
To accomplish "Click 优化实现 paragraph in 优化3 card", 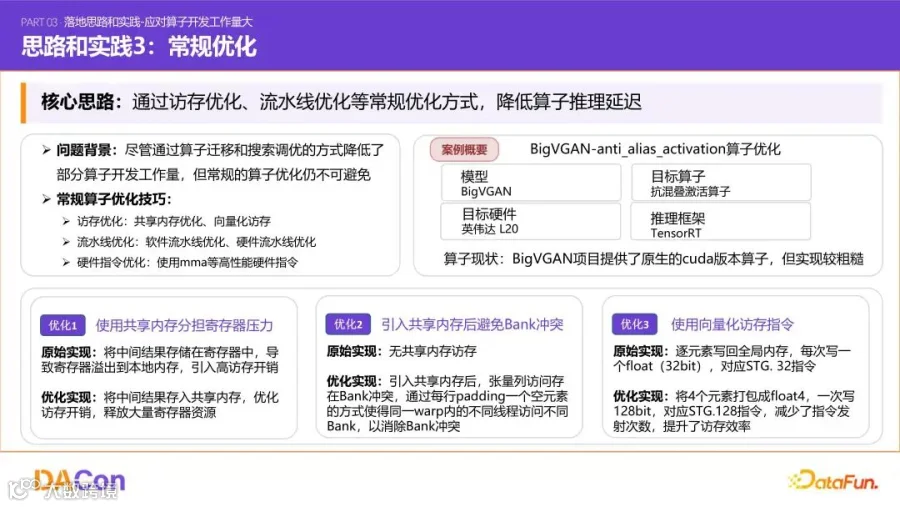I will [x=734, y=411].
